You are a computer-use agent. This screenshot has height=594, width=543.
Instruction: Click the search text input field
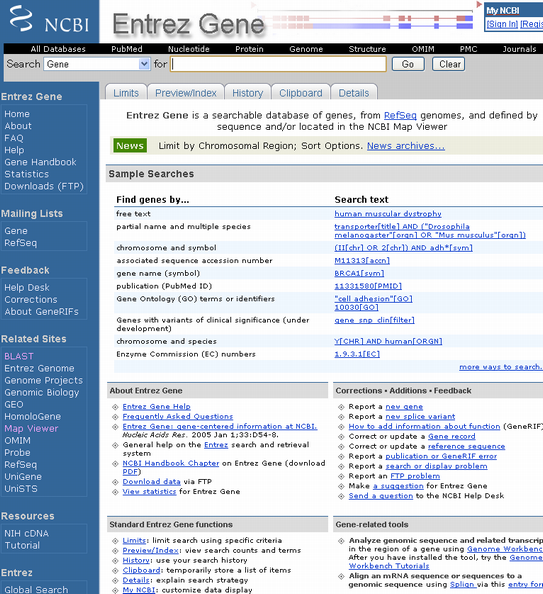tap(279, 64)
